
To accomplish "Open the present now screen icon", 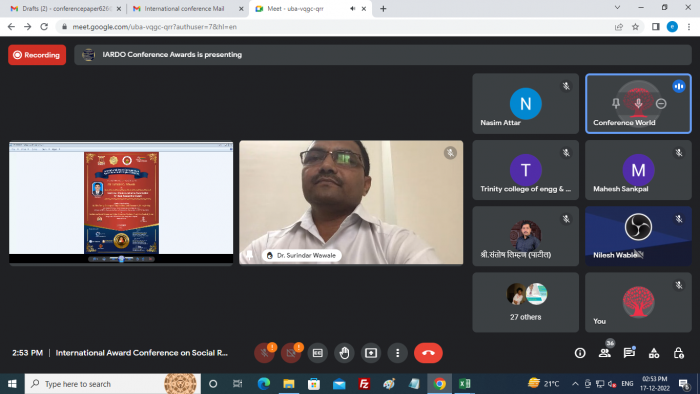I will [x=371, y=353].
